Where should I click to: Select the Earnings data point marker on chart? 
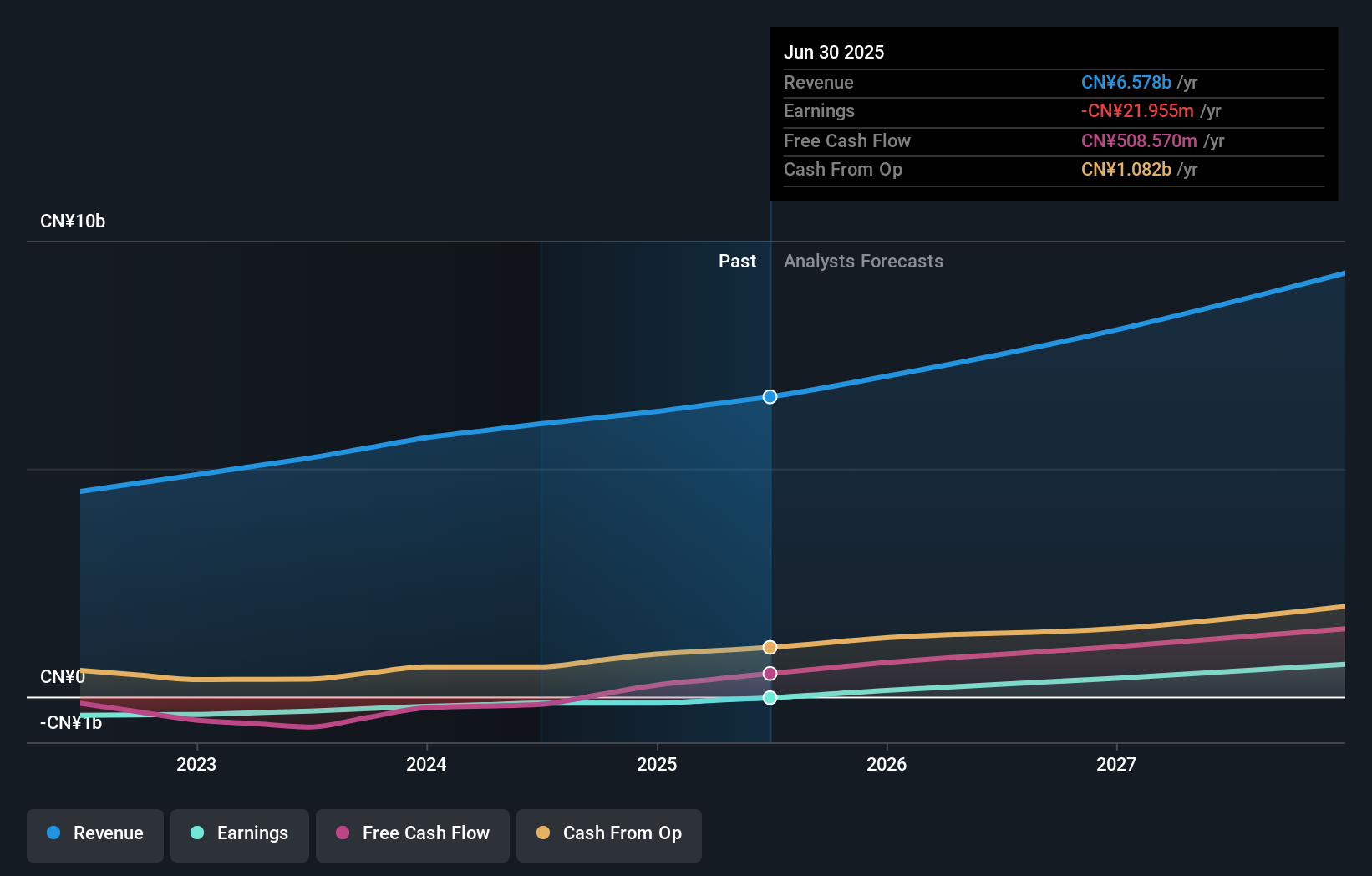pos(770,698)
